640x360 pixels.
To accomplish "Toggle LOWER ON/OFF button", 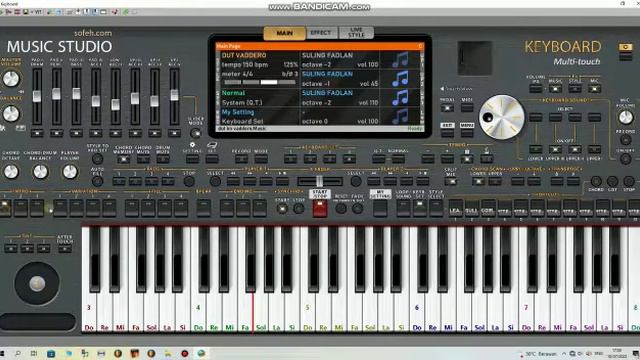I will (536, 149).
